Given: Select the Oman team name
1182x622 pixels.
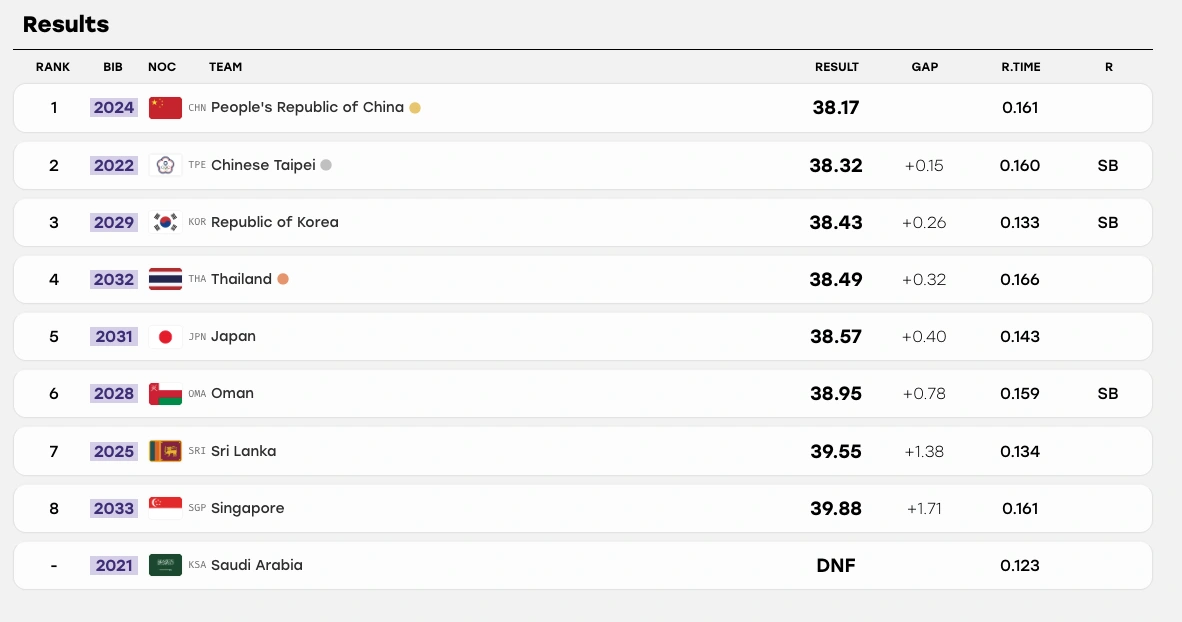Looking at the screenshot, I should [232, 394].
